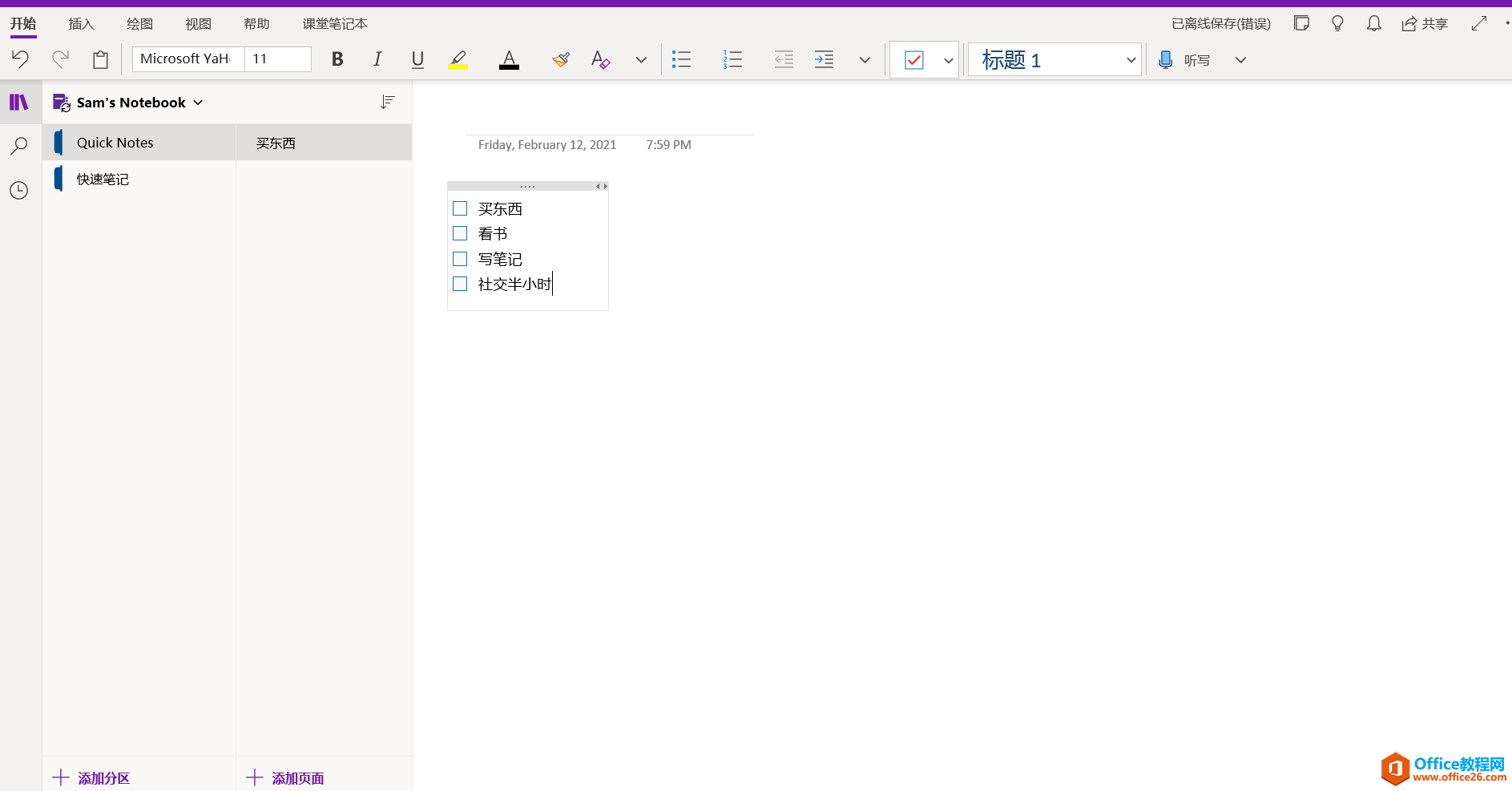Select the numbered list icon
Viewport: 1512px width, 791px height.
732,59
